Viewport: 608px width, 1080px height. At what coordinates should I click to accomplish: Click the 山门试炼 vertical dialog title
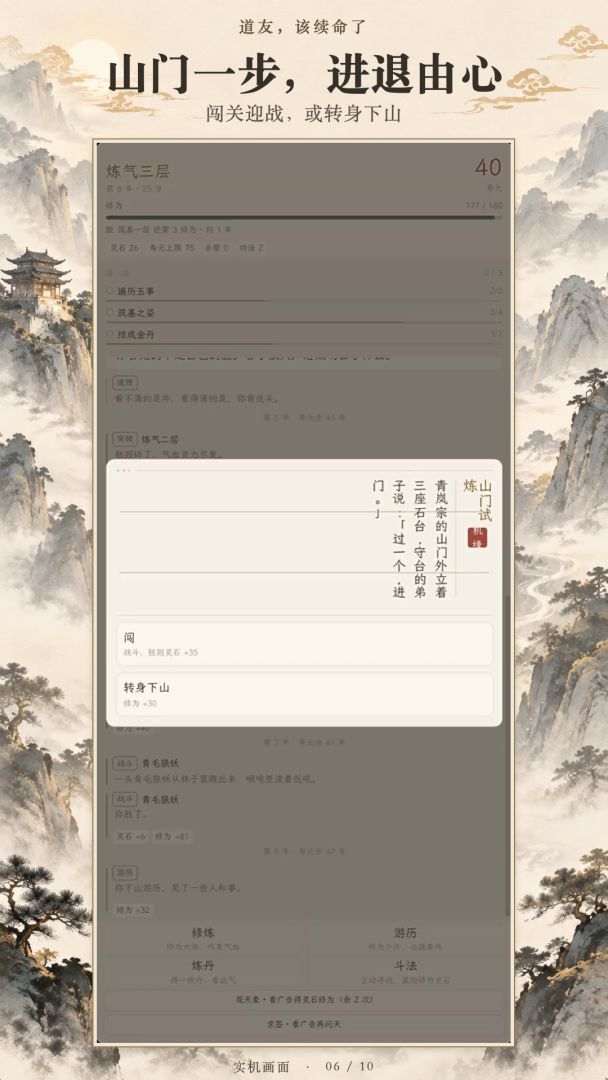point(479,501)
